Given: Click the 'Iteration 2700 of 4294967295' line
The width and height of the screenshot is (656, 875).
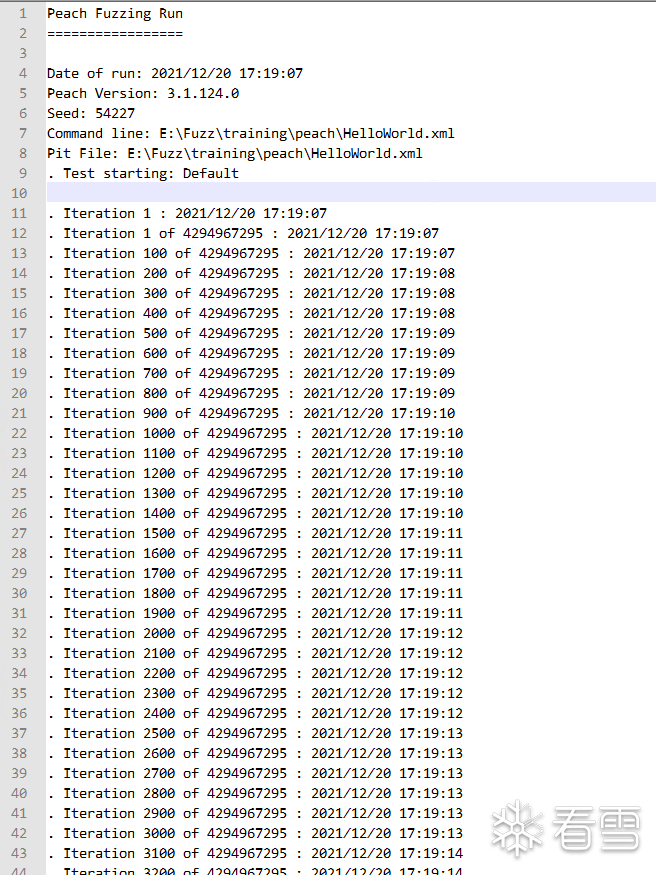Looking at the screenshot, I should point(255,773).
